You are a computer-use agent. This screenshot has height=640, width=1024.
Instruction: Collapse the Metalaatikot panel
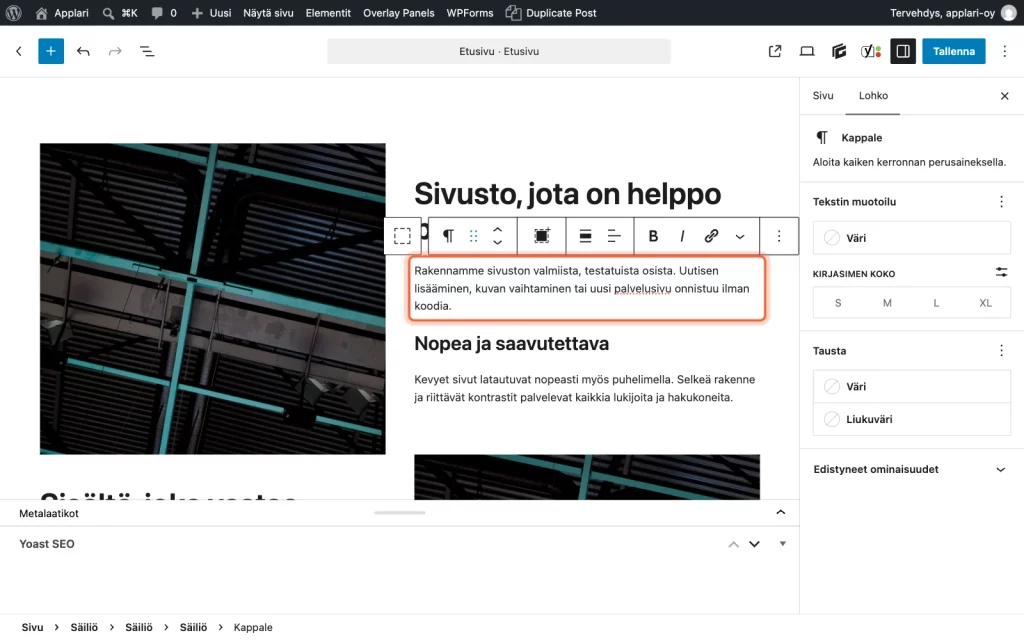click(x=780, y=513)
